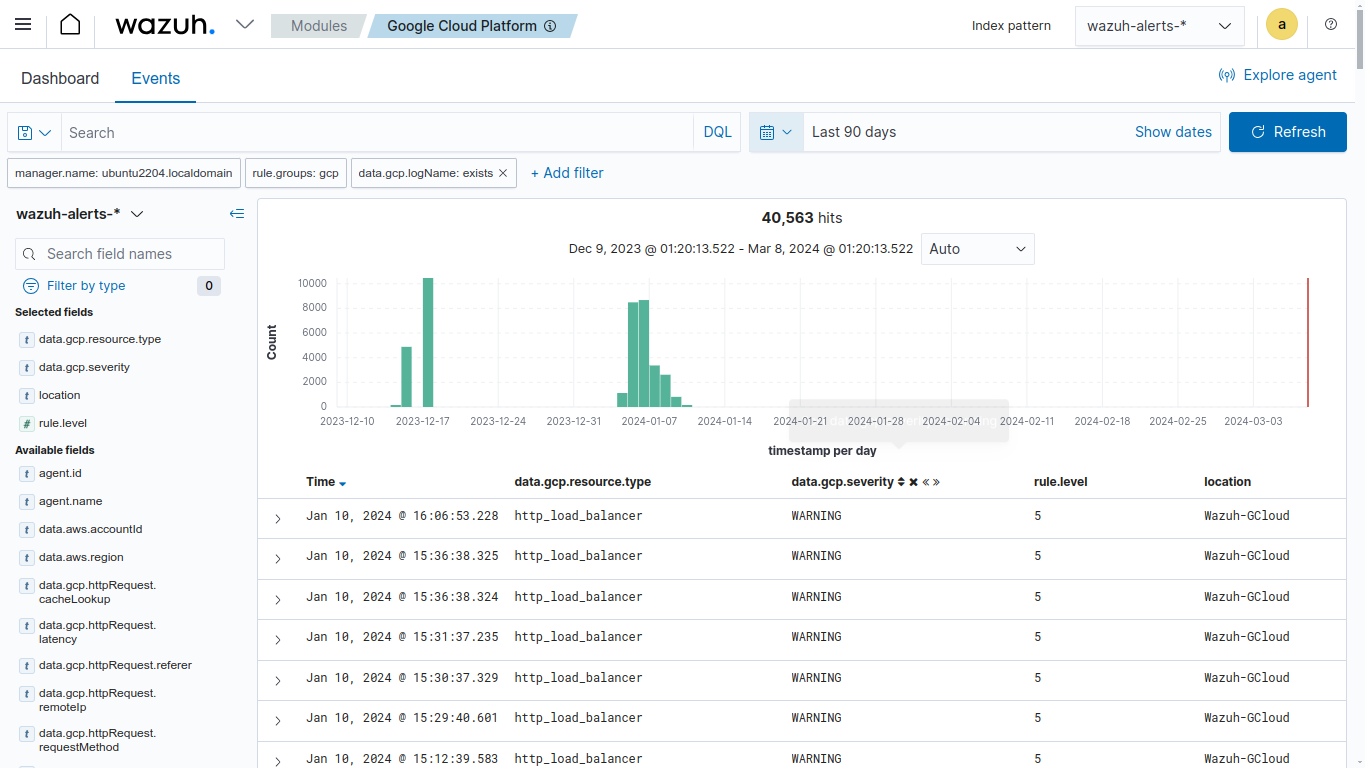Click WARNING in the 16:06:53.228 row
The height and width of the screenshot is (768, 1365).
coord(816,516)
